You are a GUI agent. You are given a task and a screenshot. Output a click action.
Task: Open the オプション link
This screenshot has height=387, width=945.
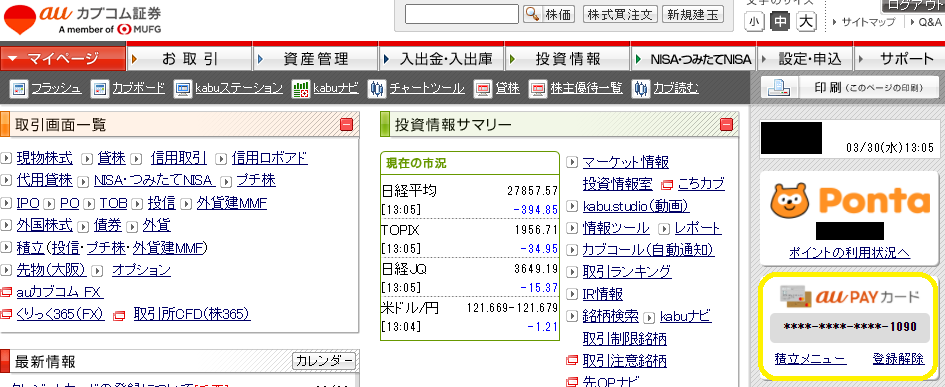pos(142,269)
